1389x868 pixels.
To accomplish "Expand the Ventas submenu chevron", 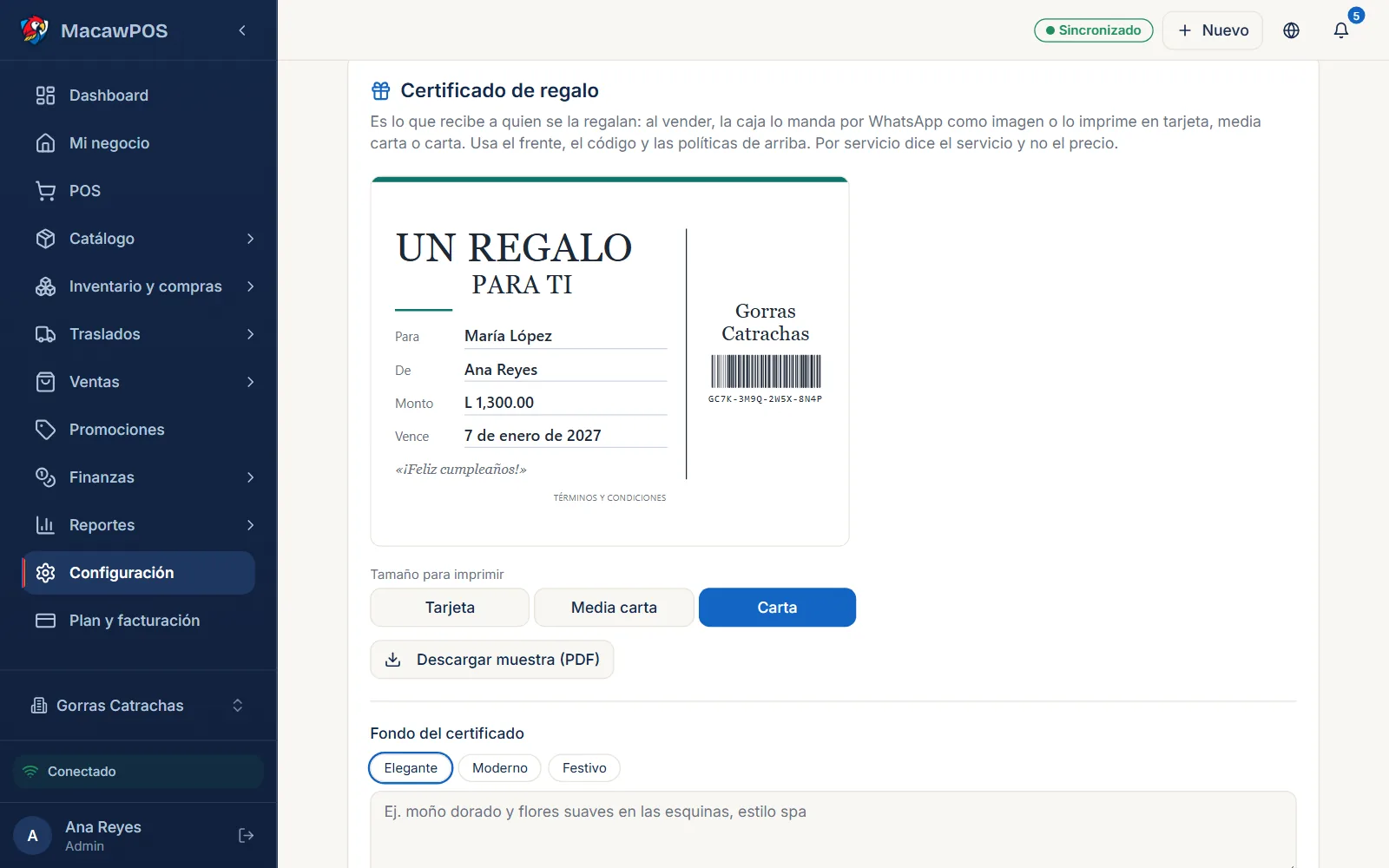I will coord(250,382).
